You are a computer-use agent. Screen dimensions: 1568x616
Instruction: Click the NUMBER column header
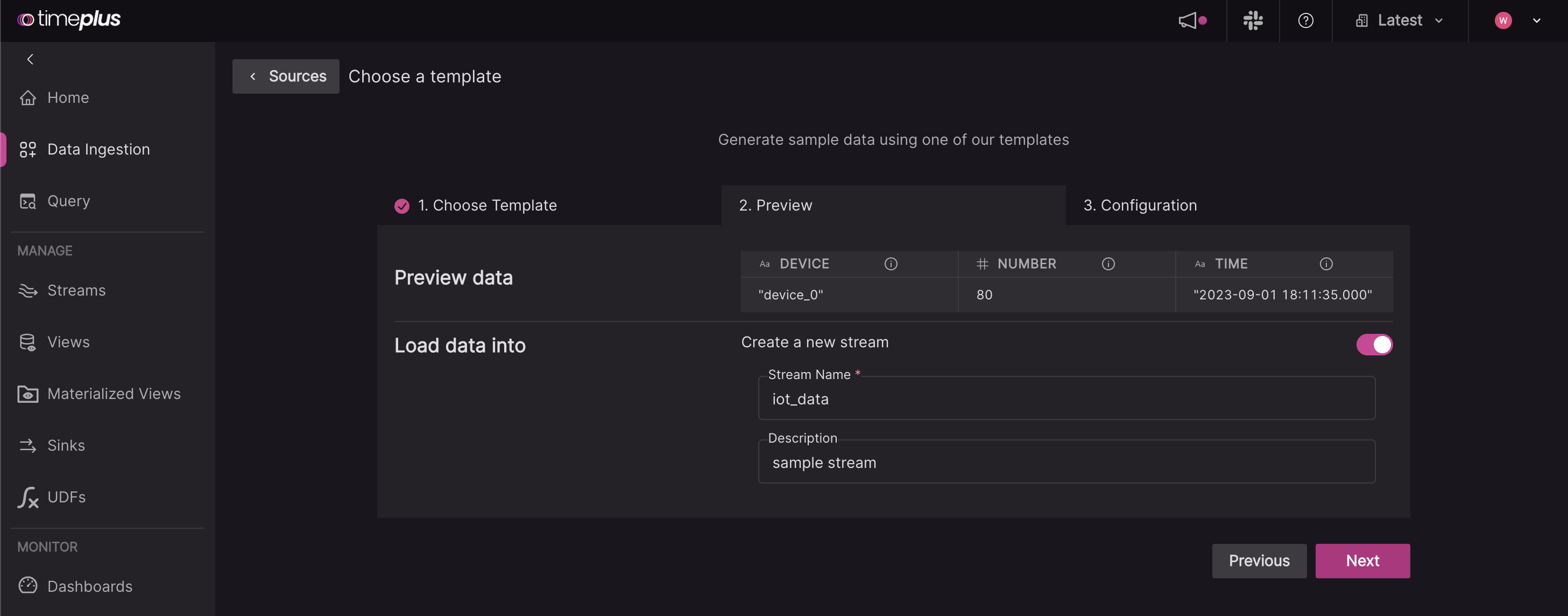[1066, 264]
